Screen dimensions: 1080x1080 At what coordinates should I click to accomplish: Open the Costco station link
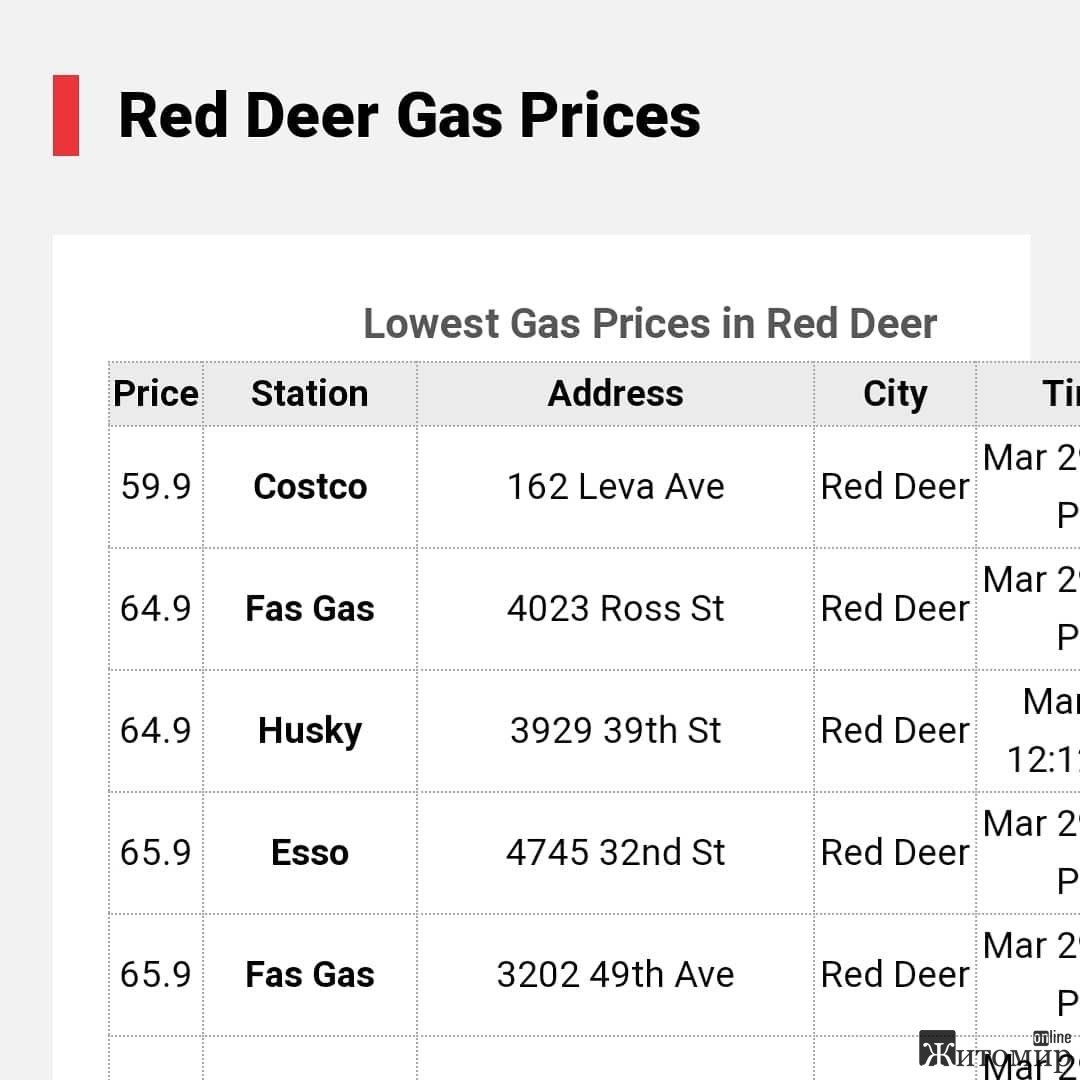(310, 487)
